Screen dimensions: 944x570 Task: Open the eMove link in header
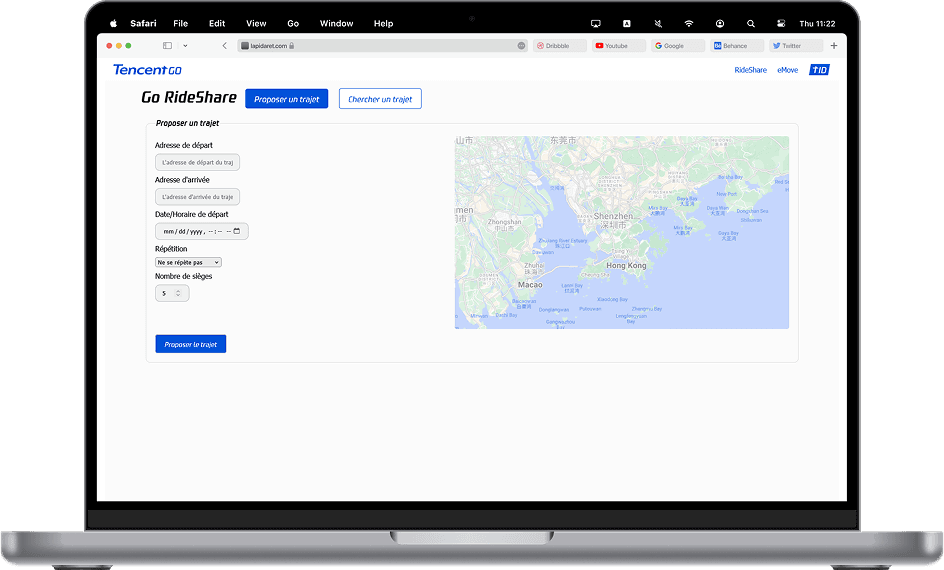click(x=787, y=70)
